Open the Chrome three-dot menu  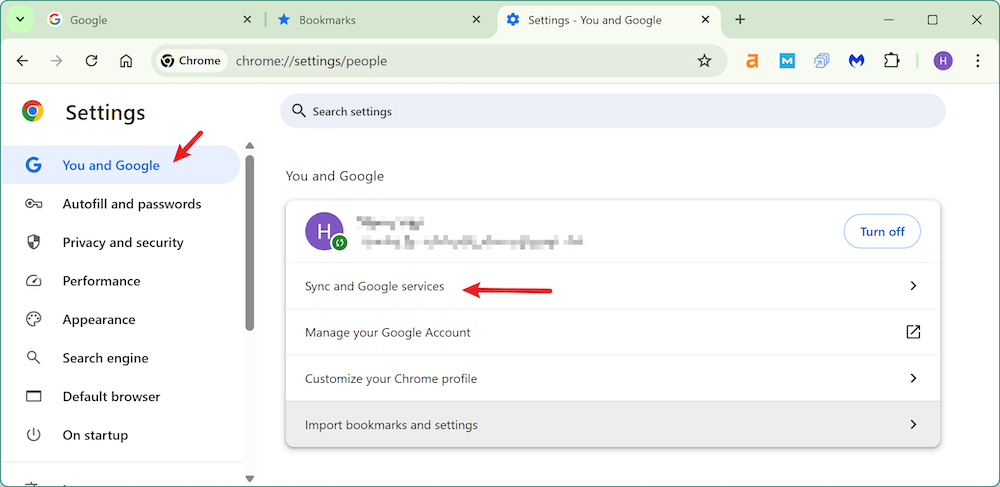coord(978,61)
